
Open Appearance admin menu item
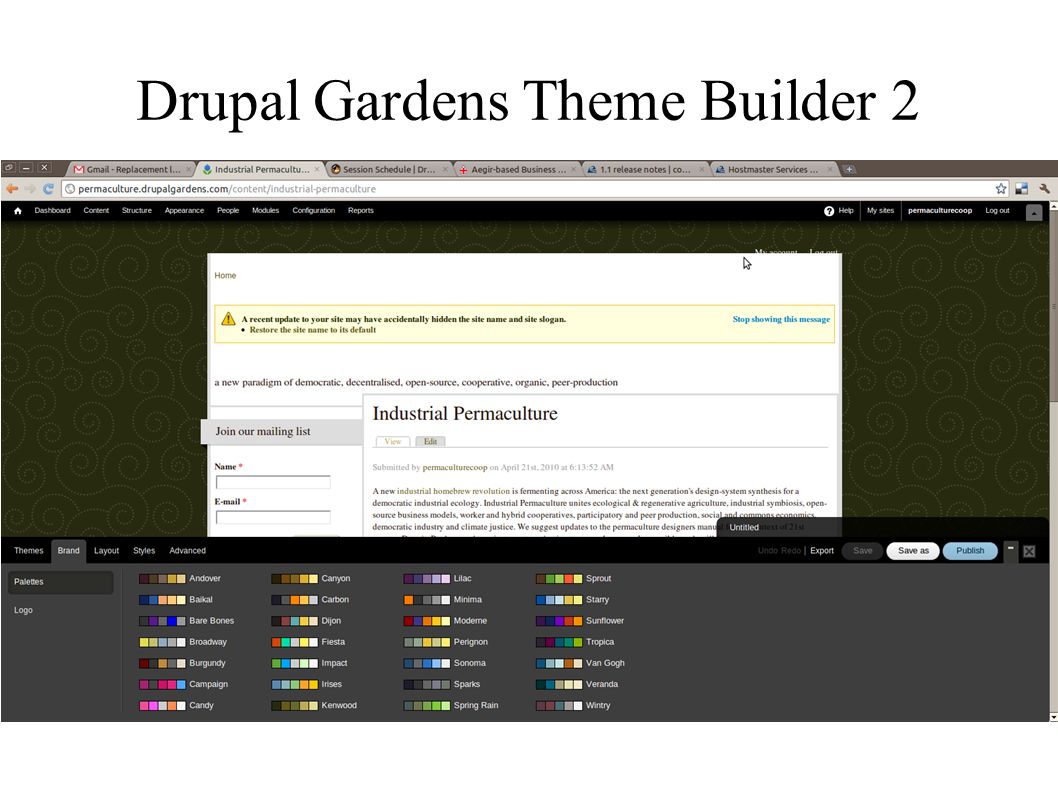184,211
